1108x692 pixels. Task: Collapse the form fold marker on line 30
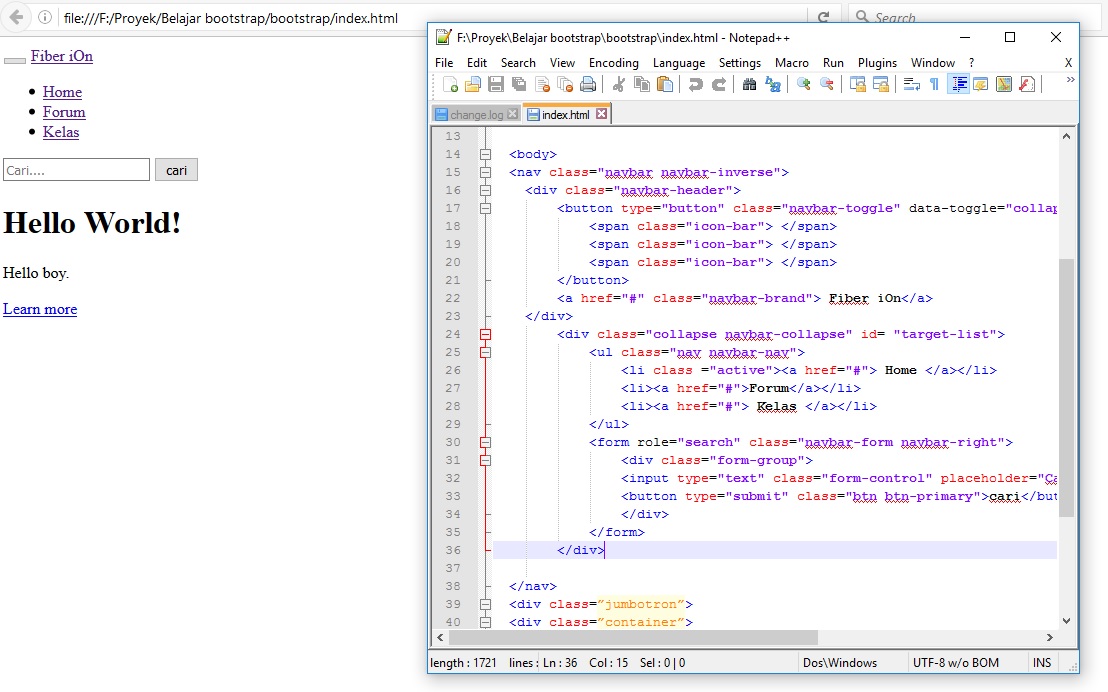click(485, 442)
